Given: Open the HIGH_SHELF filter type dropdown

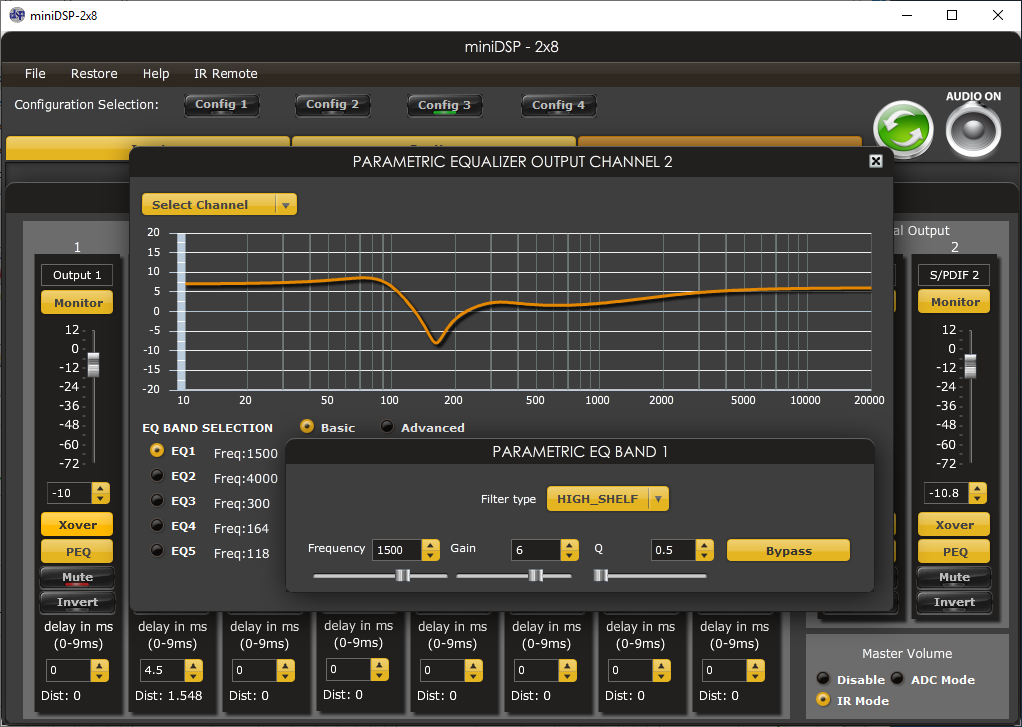Looking at the screenshot, I should (607, 499).
